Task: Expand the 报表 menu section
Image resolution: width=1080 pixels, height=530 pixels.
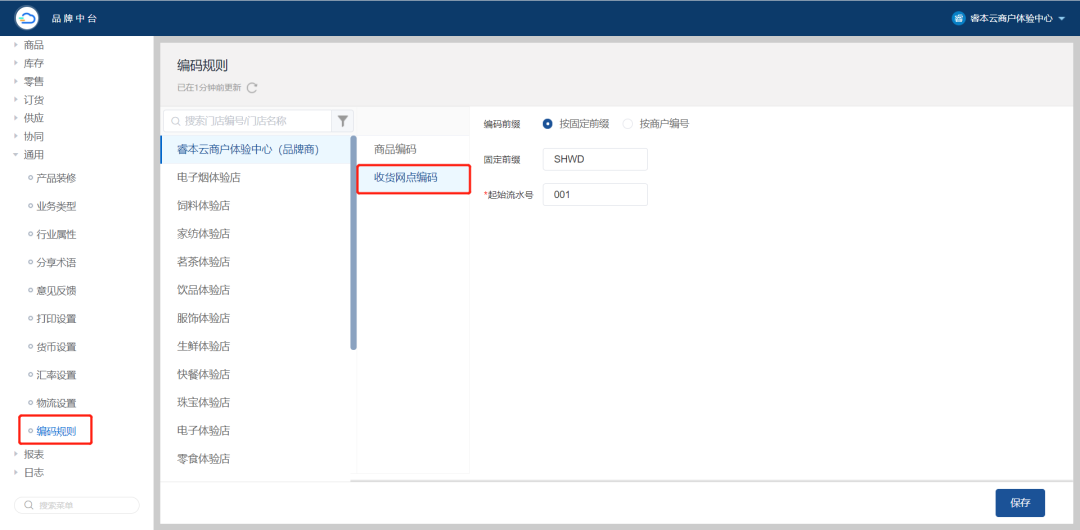Action: (33, 454)
